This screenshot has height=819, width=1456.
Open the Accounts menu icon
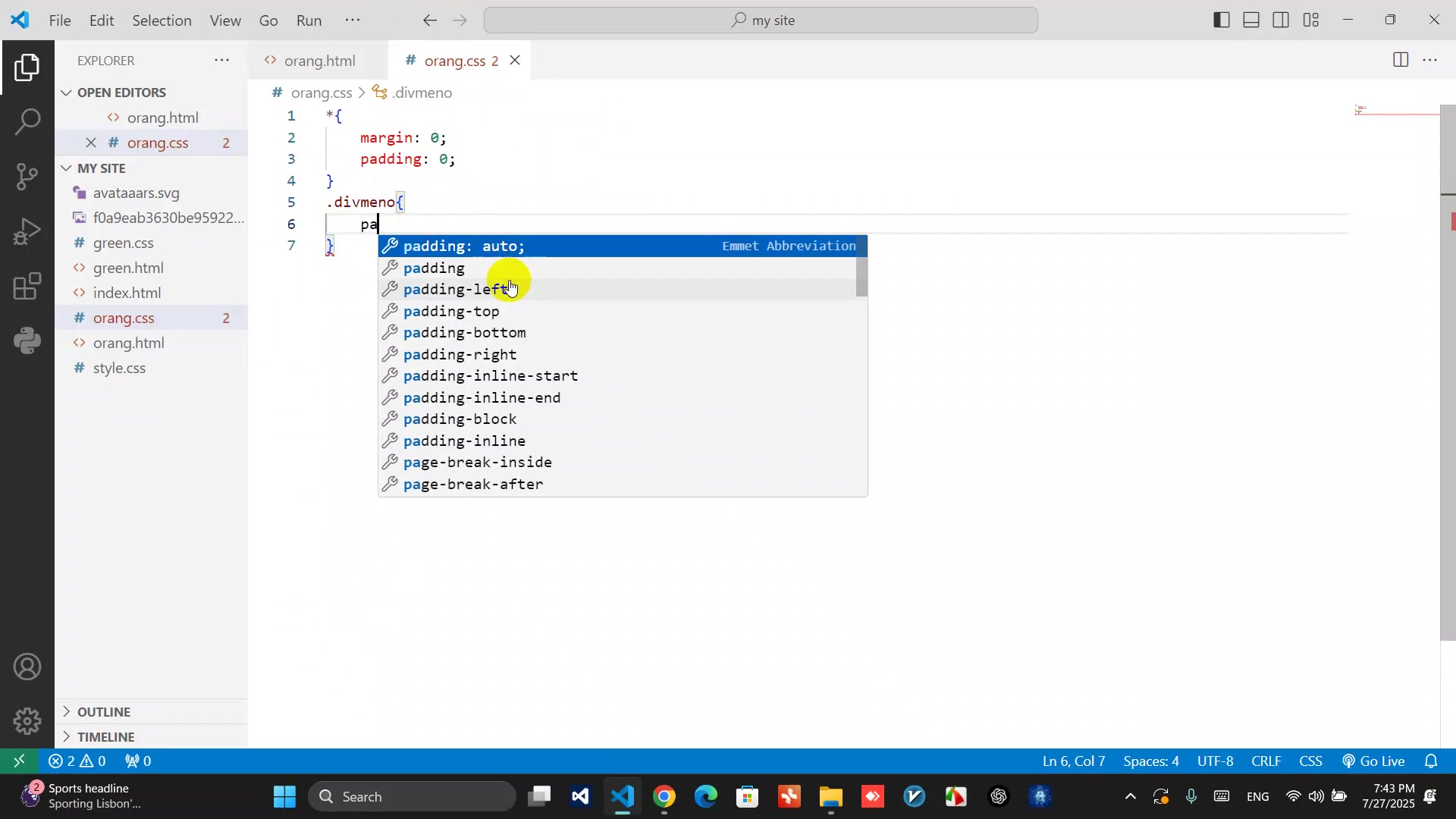tap(27, 667)
